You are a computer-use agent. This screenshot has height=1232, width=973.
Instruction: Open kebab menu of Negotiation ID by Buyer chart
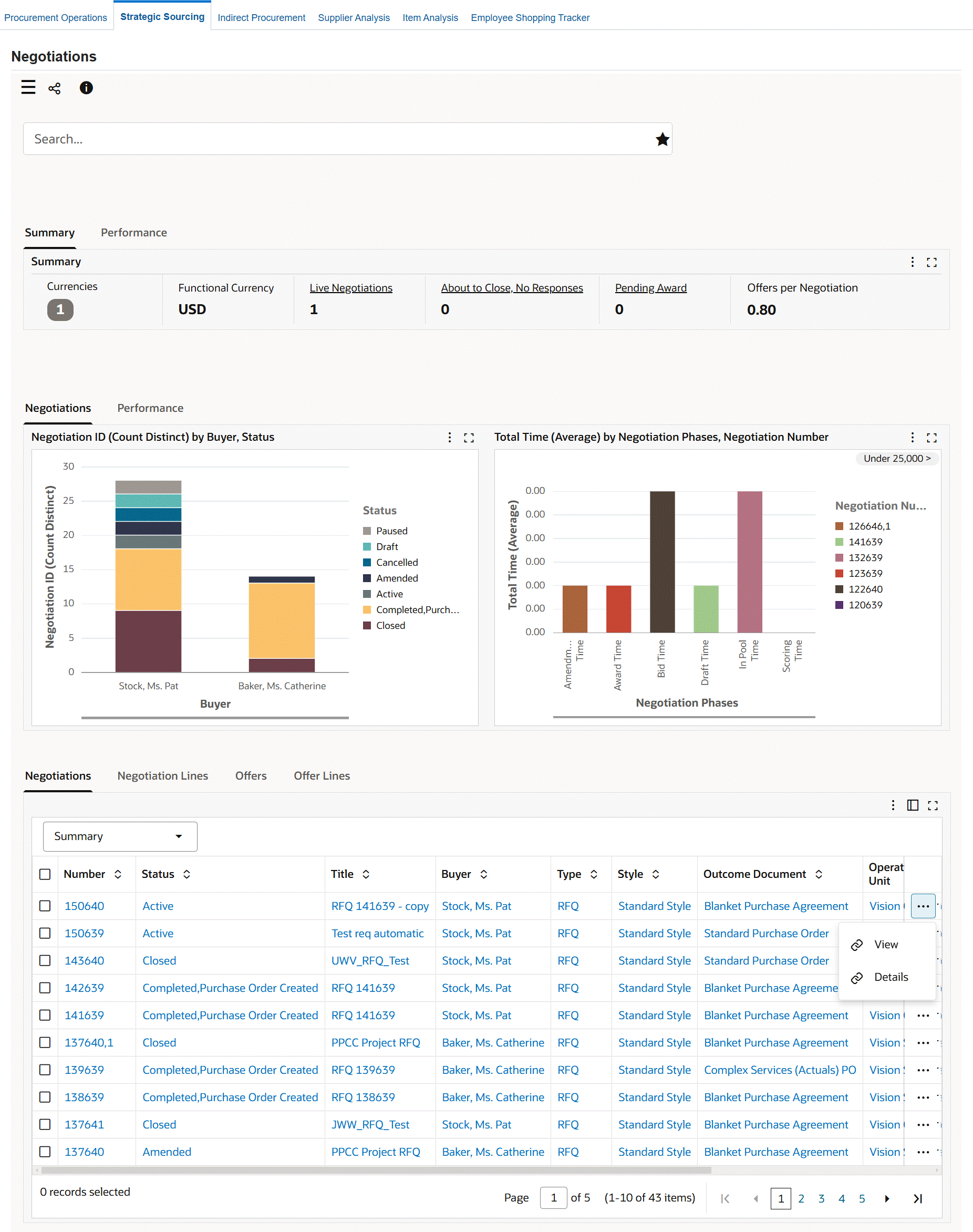pos(450,438)
